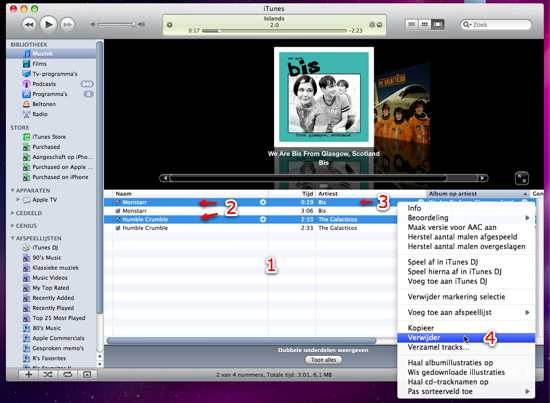Open Pas sorteerveld toe submenu

pos(466,391)
